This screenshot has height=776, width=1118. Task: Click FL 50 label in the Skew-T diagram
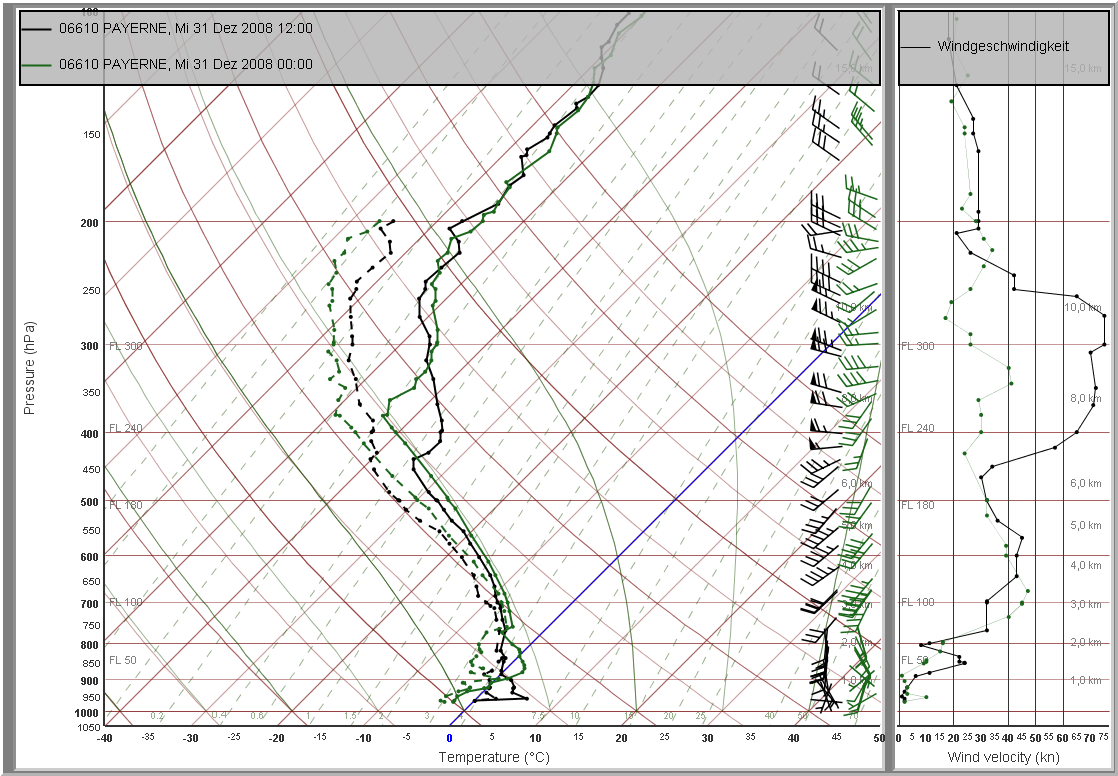point(122,660)
